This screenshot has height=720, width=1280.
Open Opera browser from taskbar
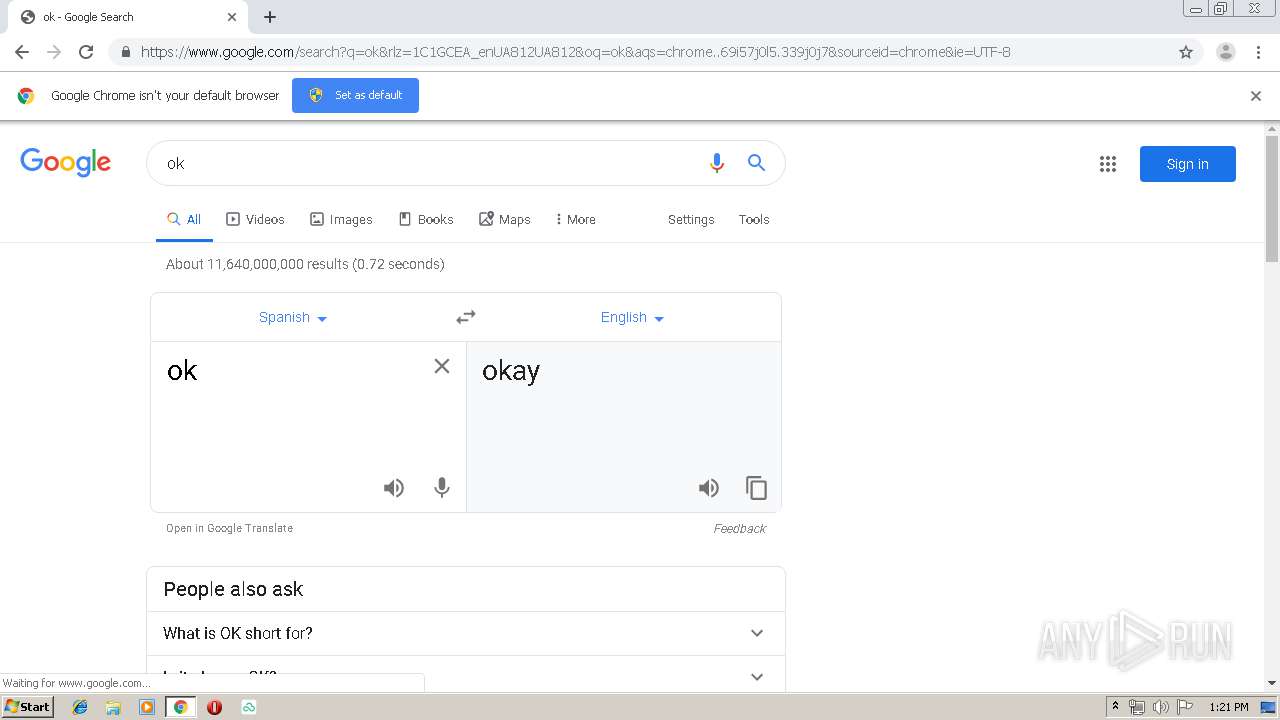click(x=214, y=707)
